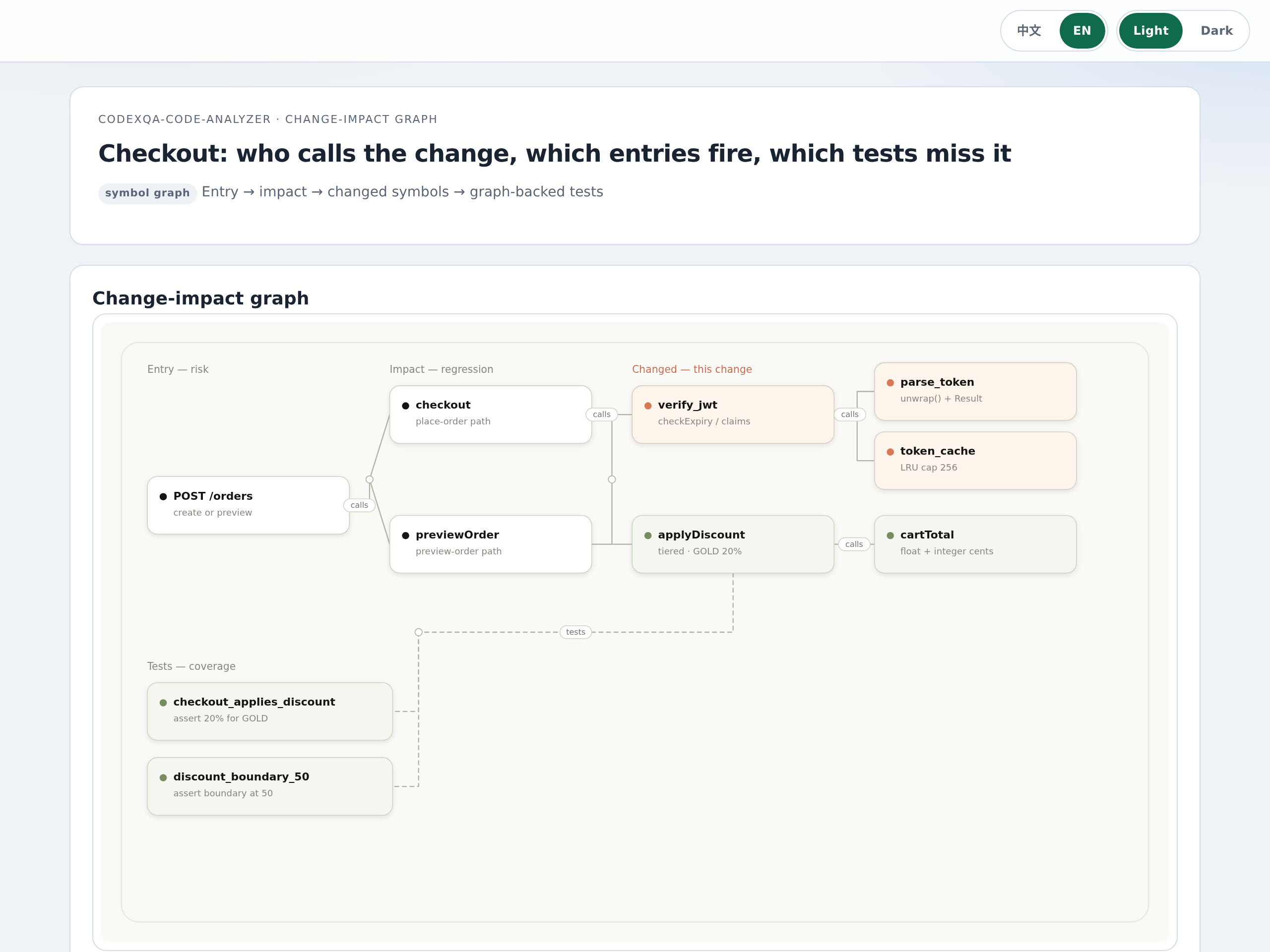
Task: Open the parse_token node
Action: (975, 391)
